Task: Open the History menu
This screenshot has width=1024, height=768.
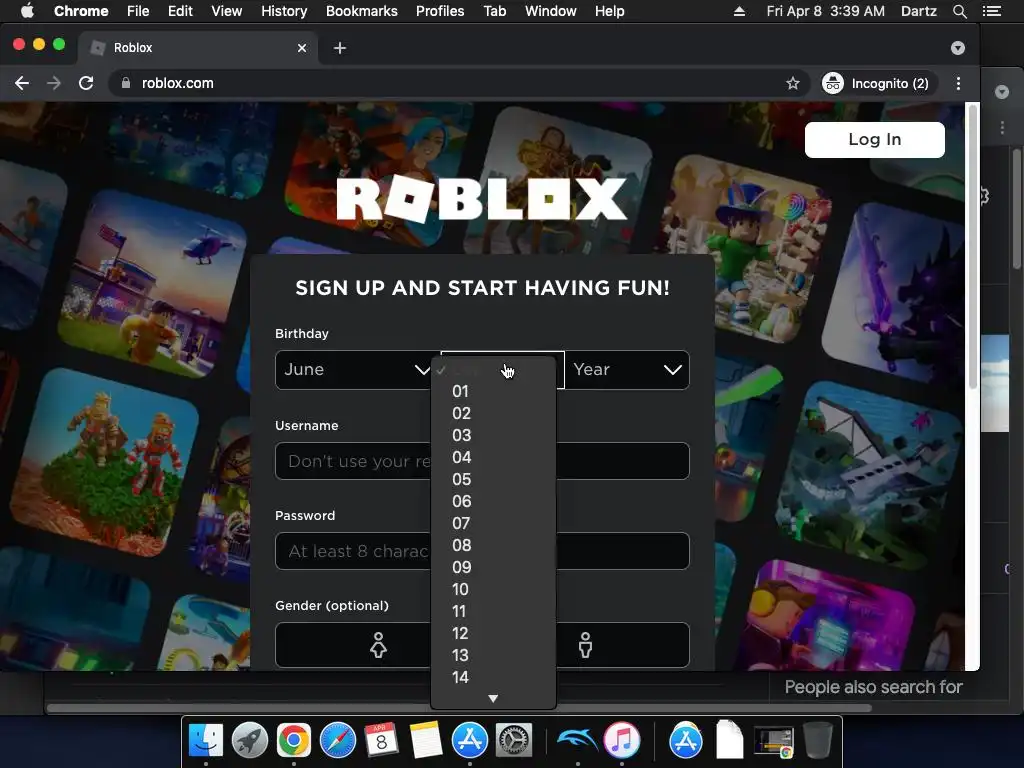Action: (x=284, y=11)
